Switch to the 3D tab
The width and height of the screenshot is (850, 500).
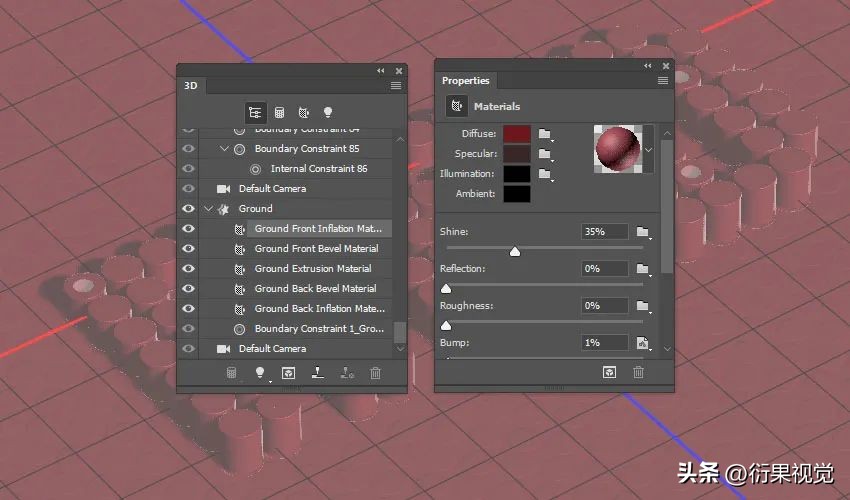coord(191,86)
